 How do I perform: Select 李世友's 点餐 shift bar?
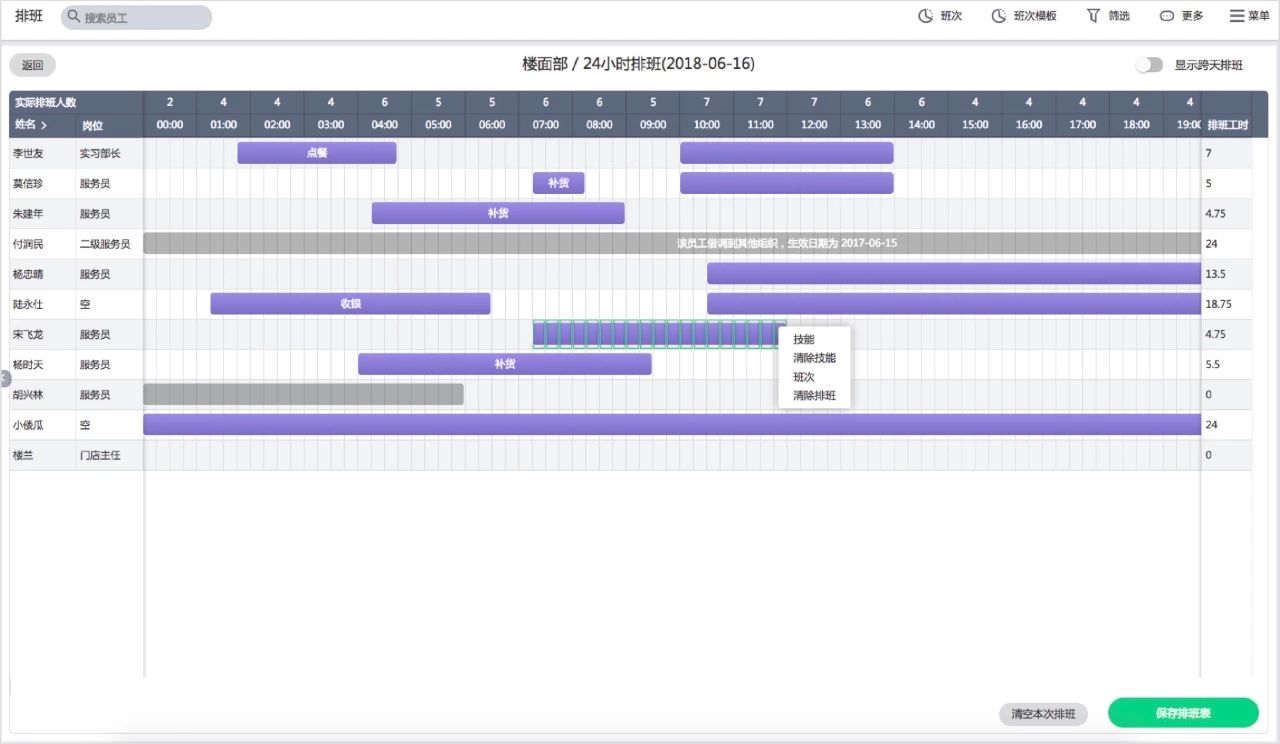(316, 152)
